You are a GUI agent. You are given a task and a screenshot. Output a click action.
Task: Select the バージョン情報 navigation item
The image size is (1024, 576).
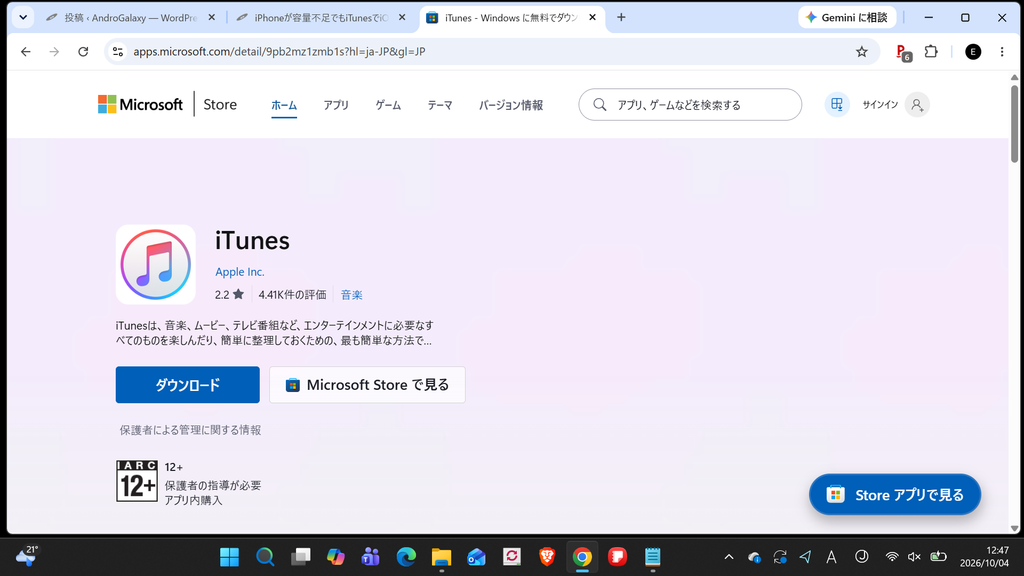[x=511, y=105]
